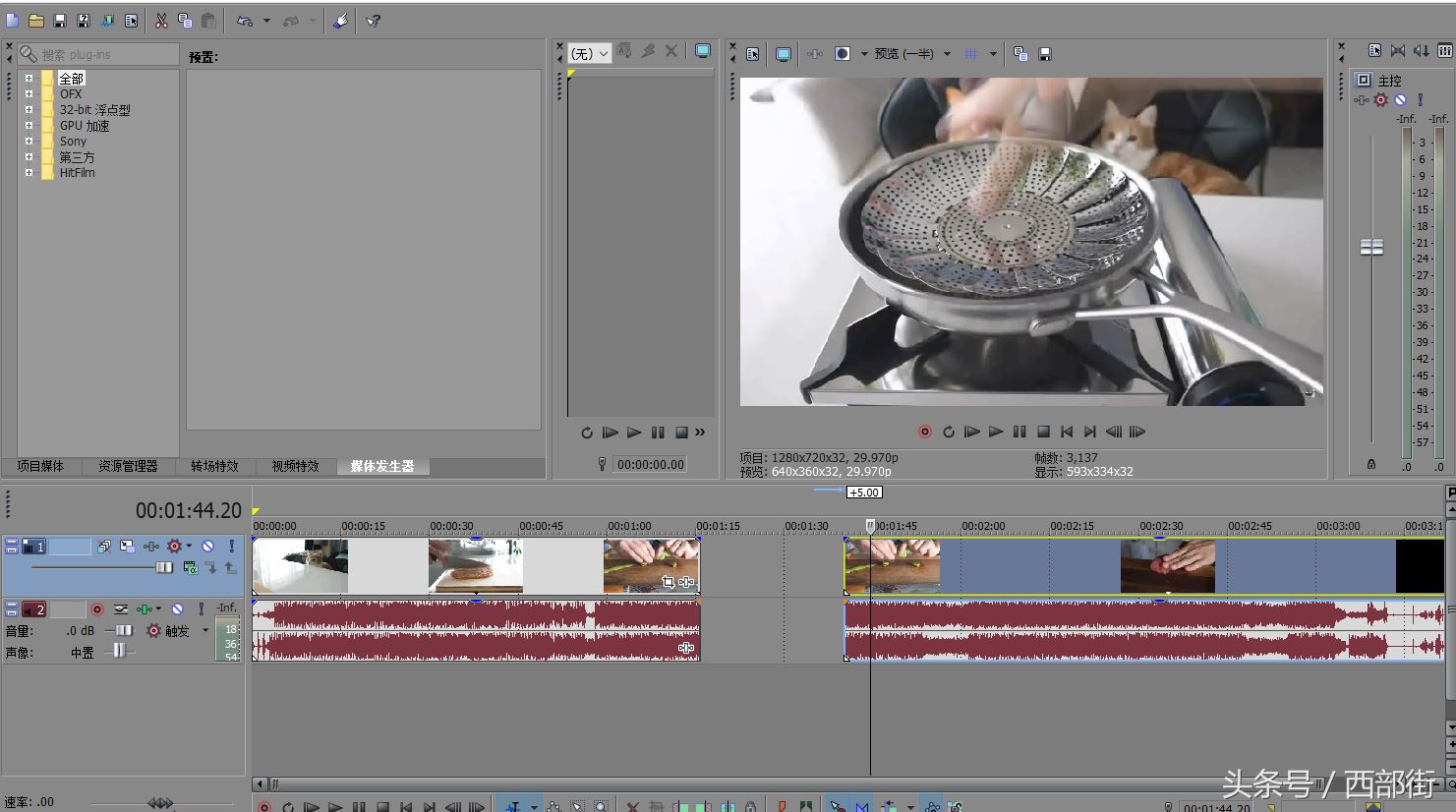Open an existing project with the folder icon

pos(36,21)
